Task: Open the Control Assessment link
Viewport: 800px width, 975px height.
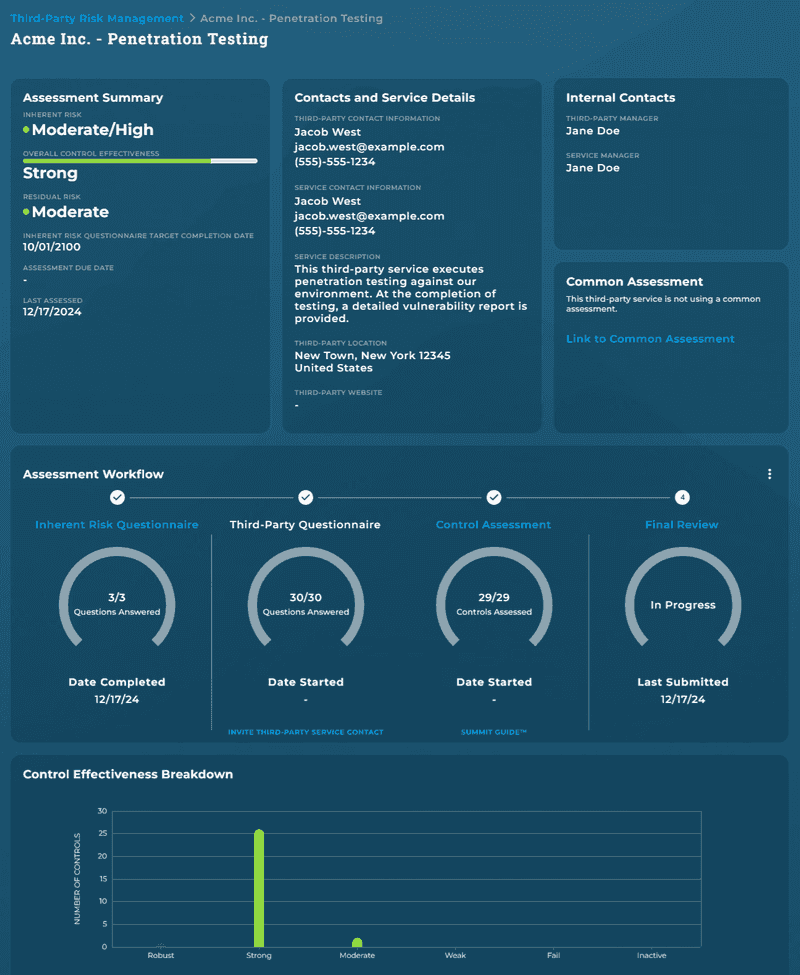Action: point(494,525)
